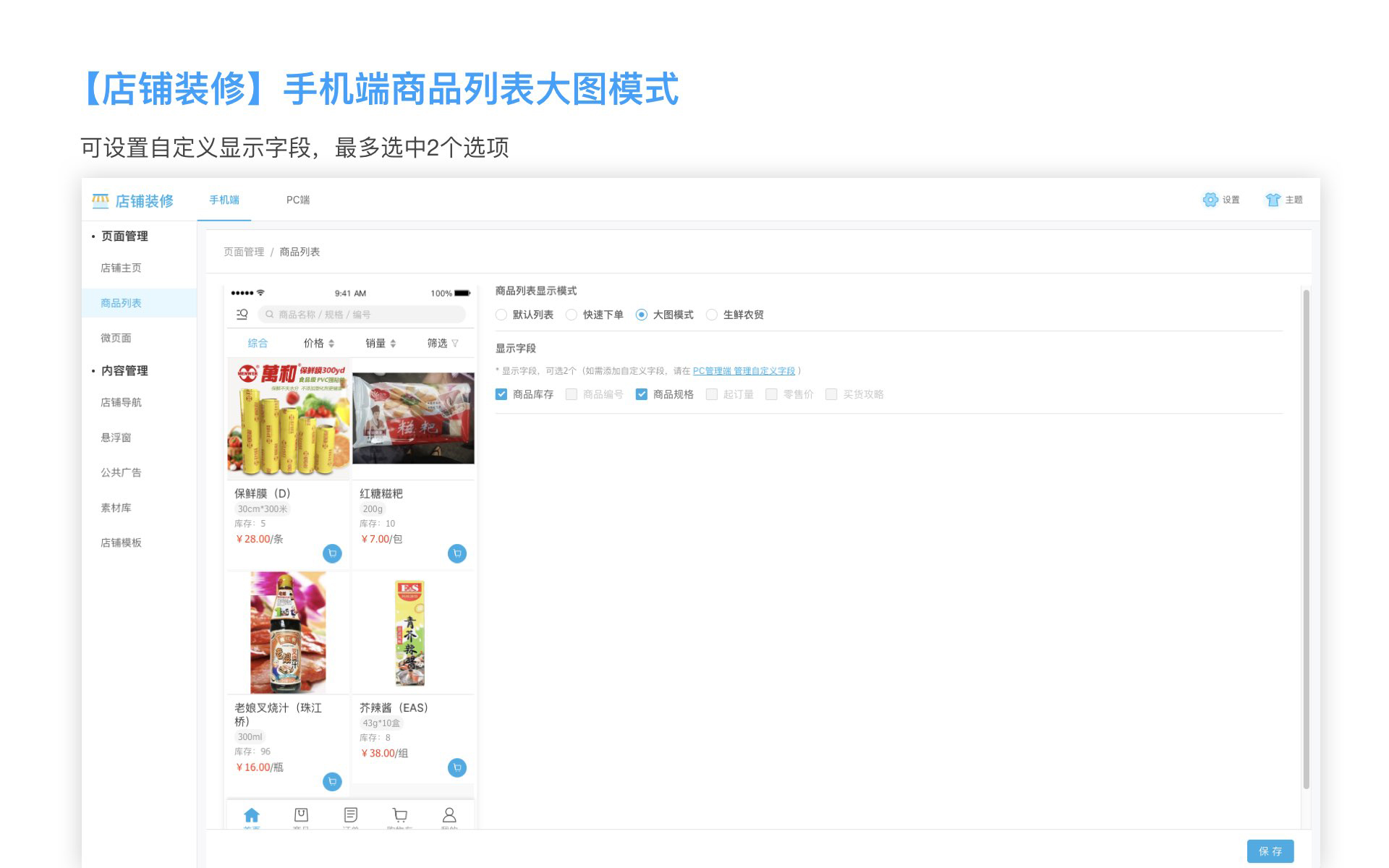Image resolution: width=1389 pixels, height=868 pixels.
Task: Click cart icon on 芥辣酱 (EAS) product
Action: point(456,767)
